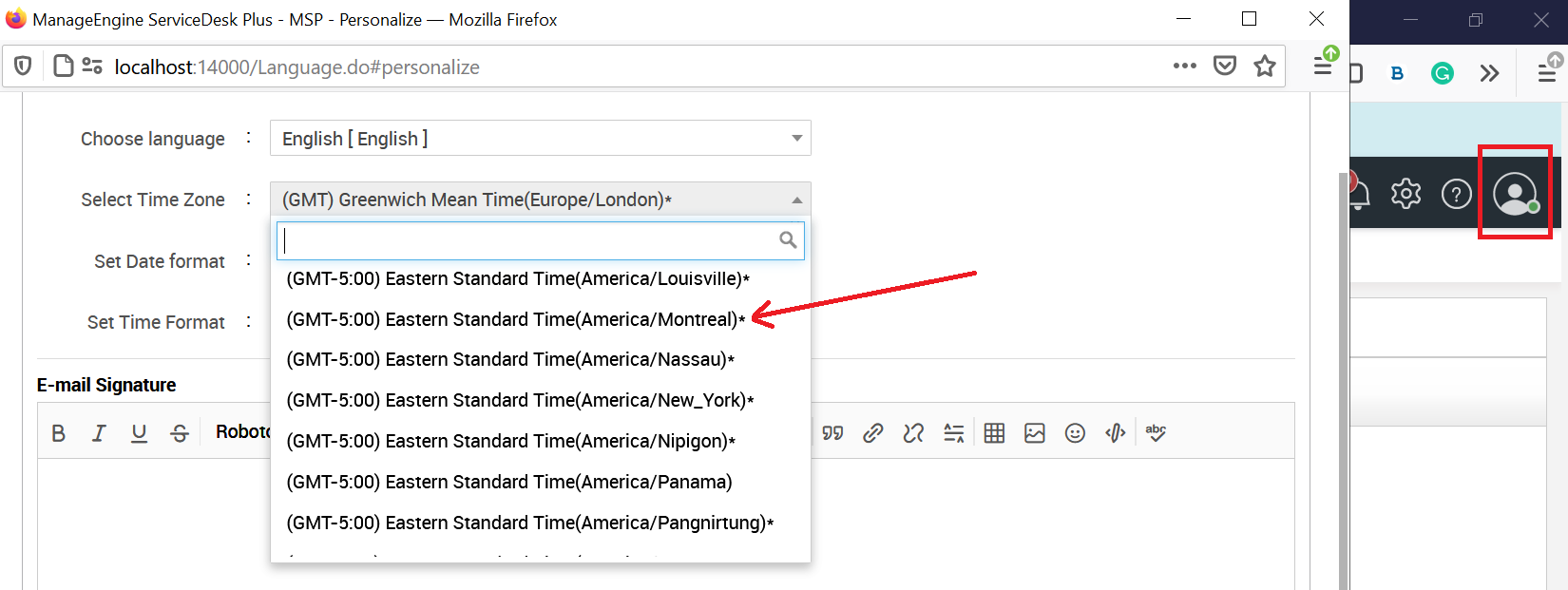Toggle bold formatting in signature editor
This screenshot has width=1568, height=590.
(58, 433)
